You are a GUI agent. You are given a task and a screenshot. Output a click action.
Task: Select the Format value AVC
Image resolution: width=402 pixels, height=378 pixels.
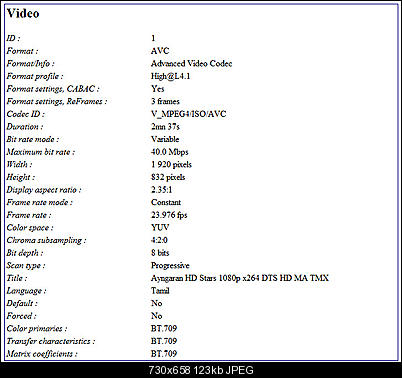click(x=160, y=51)
